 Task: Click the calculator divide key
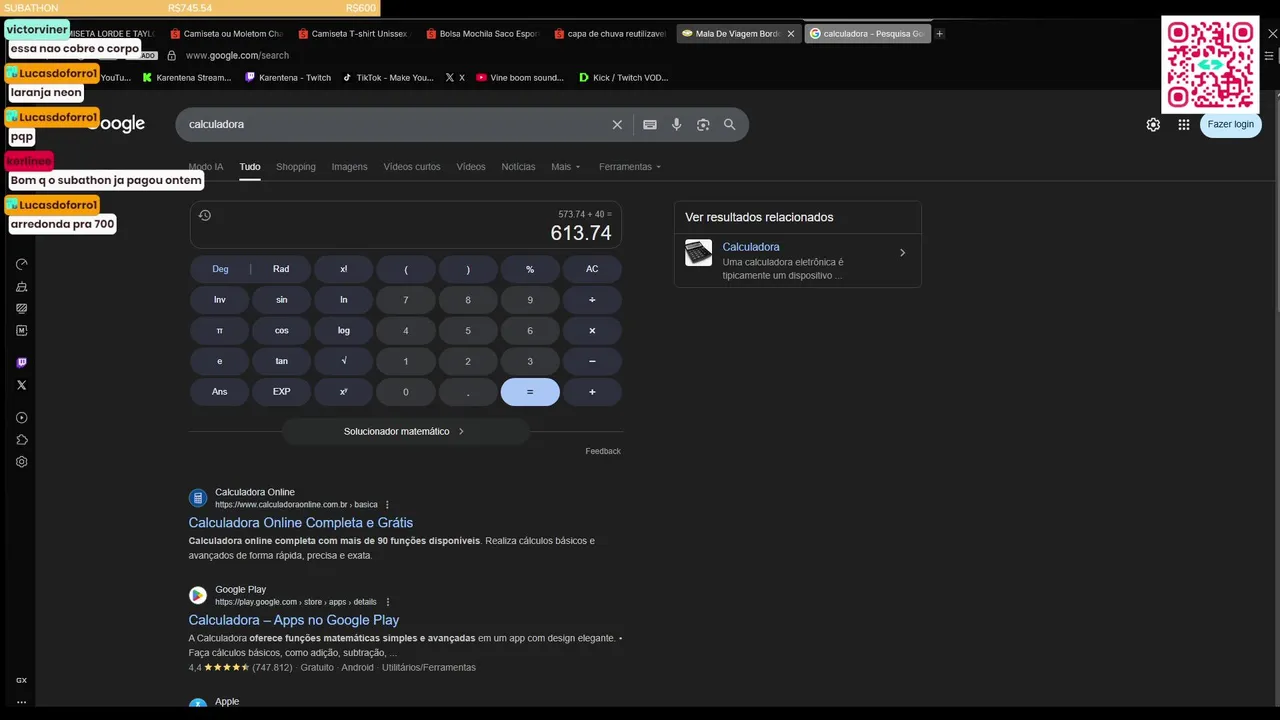coord(592,300)
